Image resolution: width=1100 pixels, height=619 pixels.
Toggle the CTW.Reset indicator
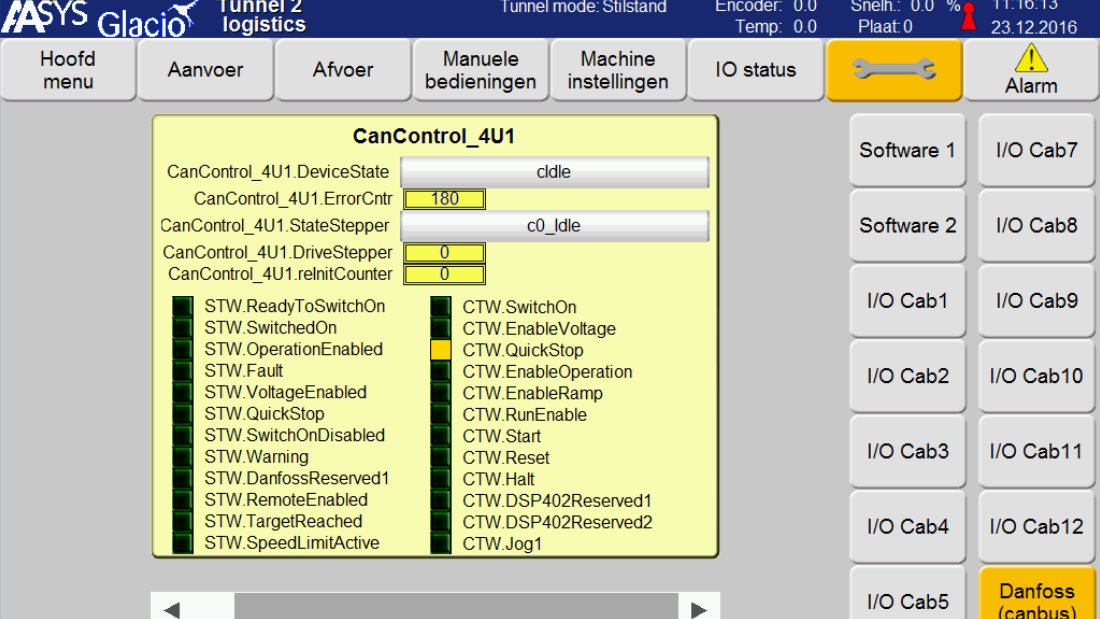(440, 458)
